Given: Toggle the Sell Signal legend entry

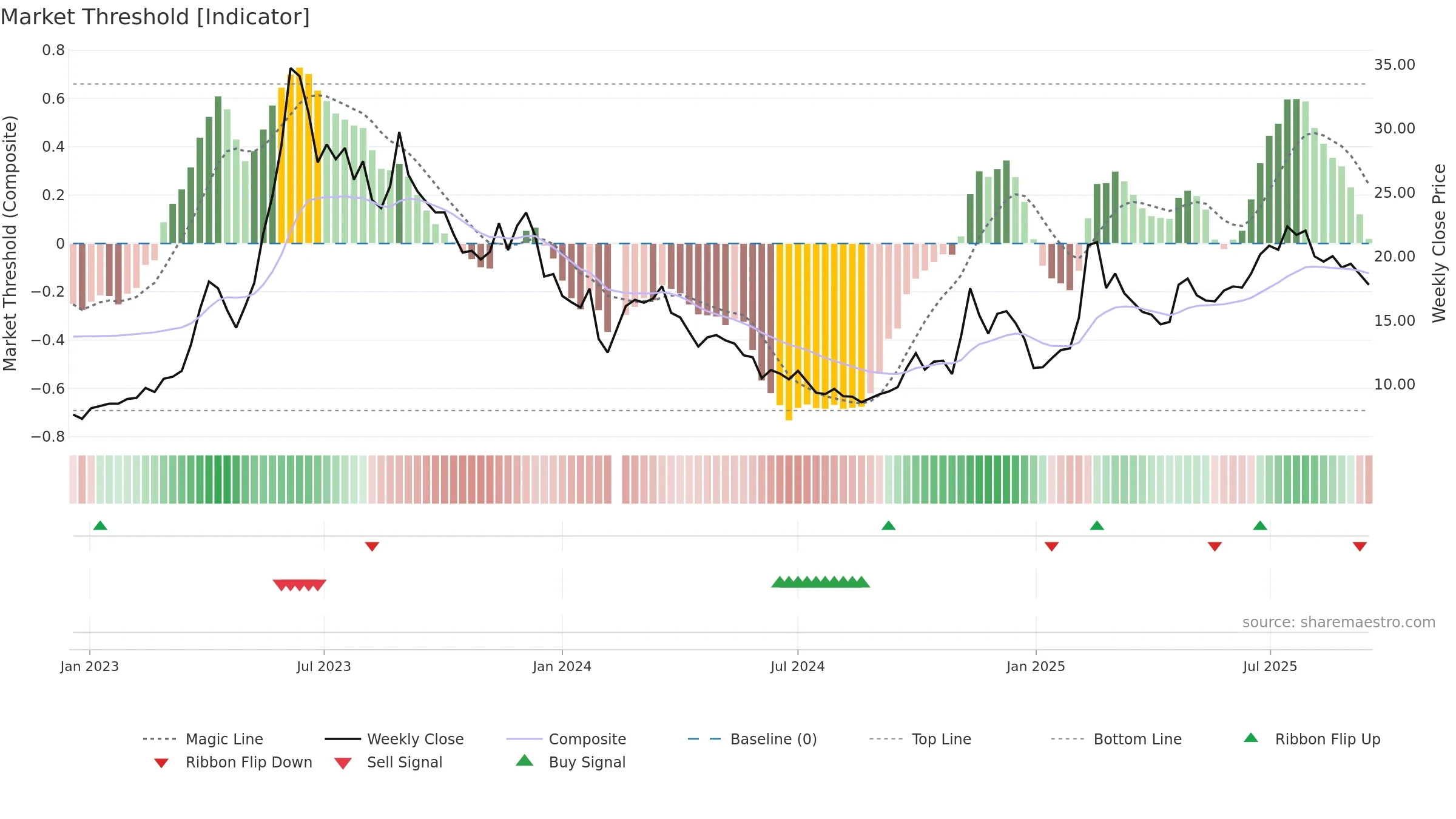Looking at the screenshot, I should [388, 762].
